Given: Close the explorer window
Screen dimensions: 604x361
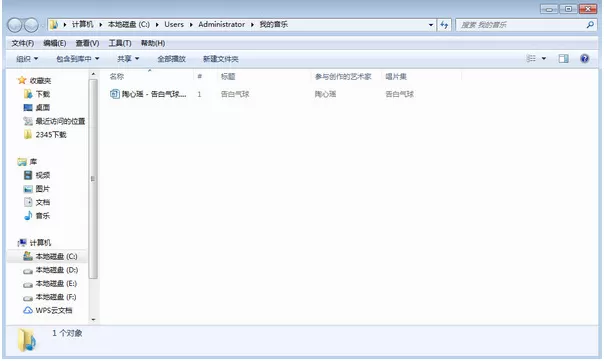Looking at the screenshot, I should pyautogui.click(x=588, y=9).
